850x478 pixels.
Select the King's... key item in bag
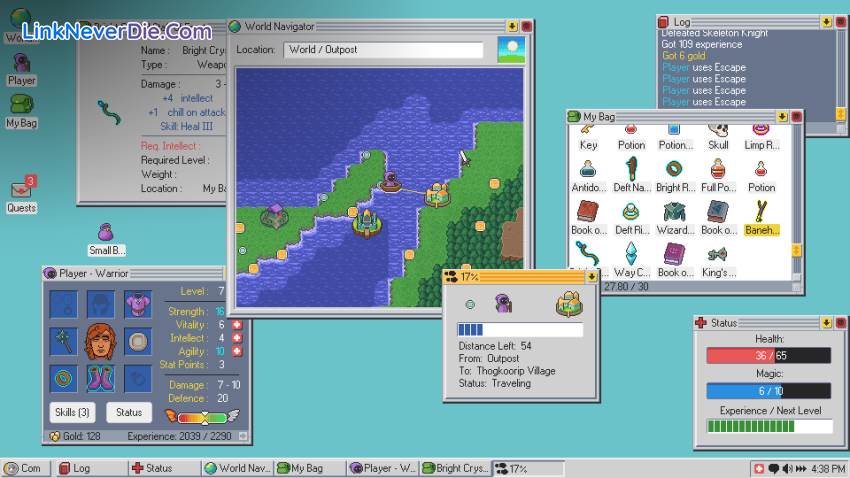coord(718,261)
